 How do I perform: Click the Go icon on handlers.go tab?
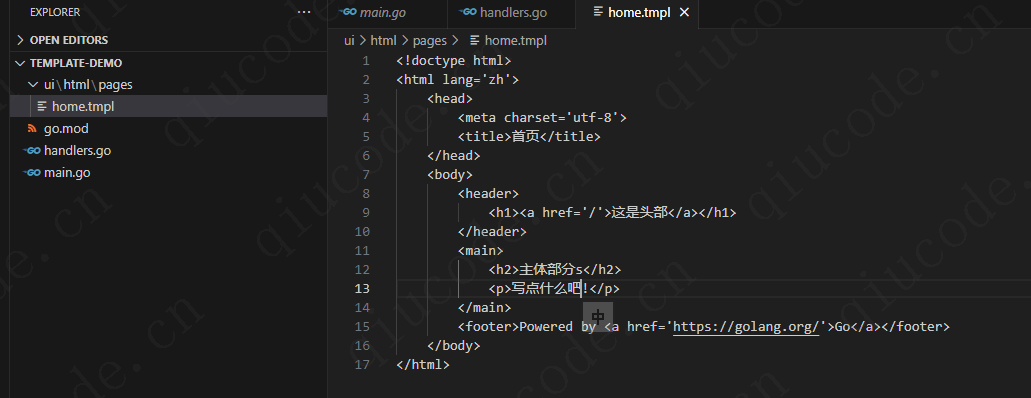tap(468, 12)
